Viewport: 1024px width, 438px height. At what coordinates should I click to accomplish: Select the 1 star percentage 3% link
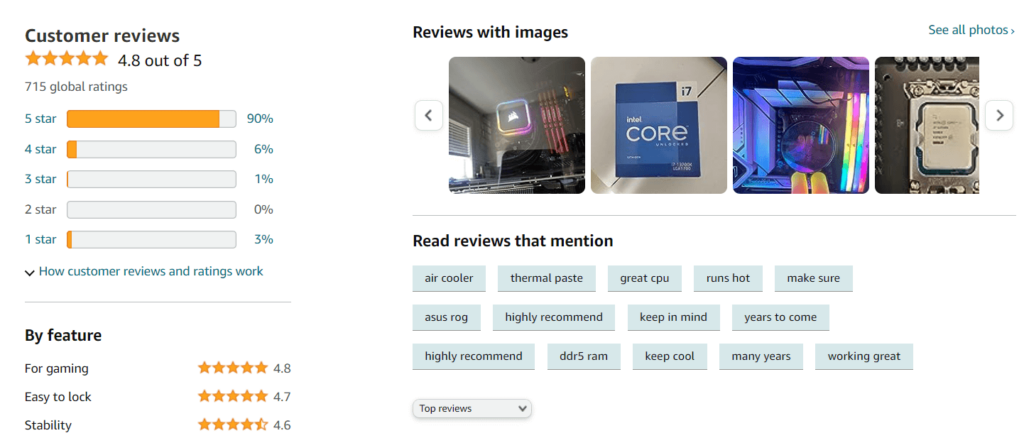pyautogui.click(x=263, y=239)
